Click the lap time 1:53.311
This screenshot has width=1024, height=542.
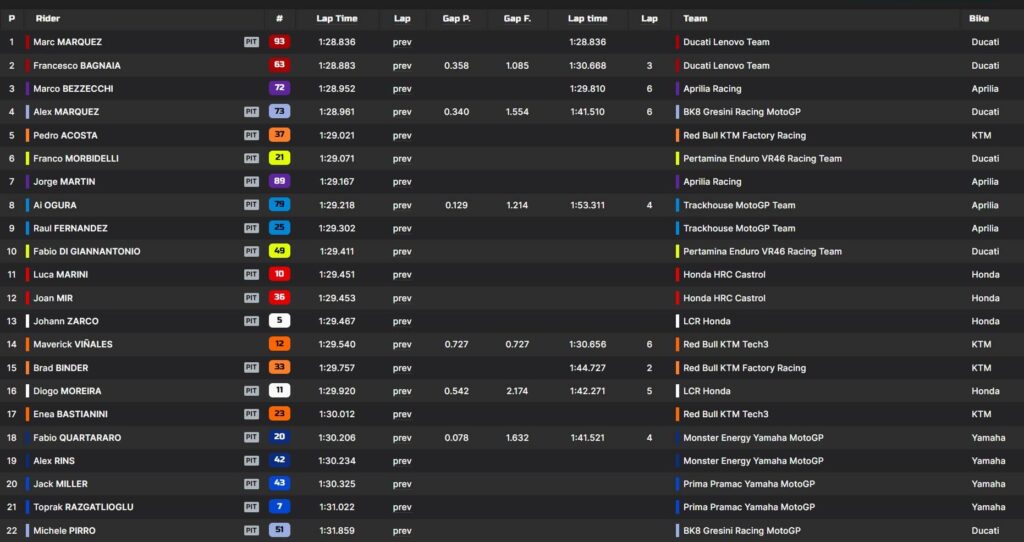[588, 205]
